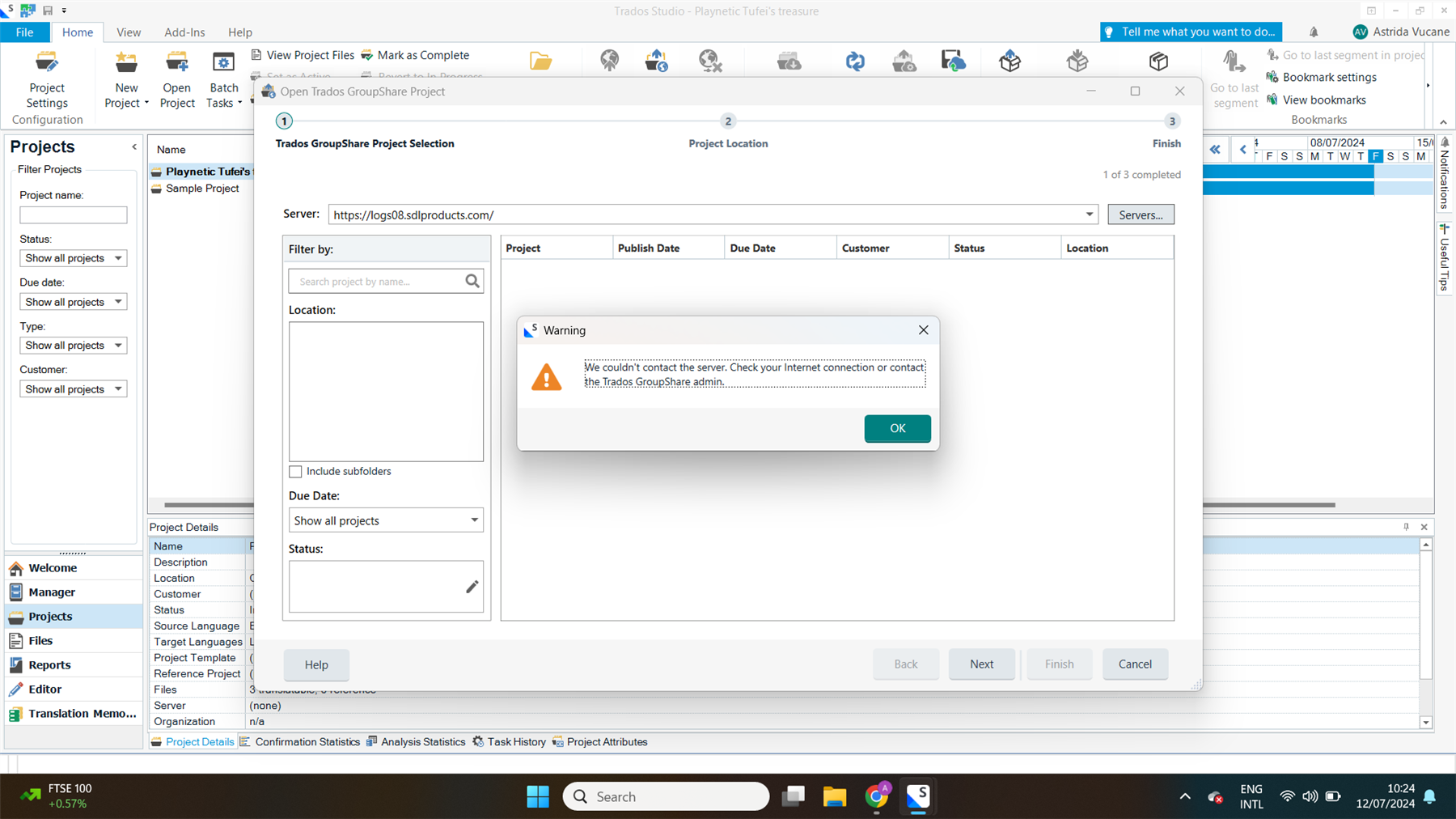Open the Type filter dropdown
The height and width of the screenshot is (819, 1456).
point(73,346)
